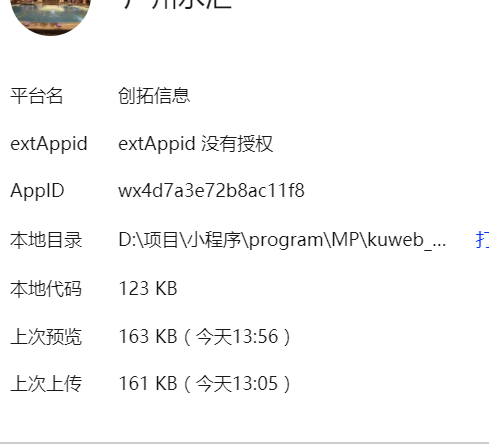Click the partially visible project name title

click(x=177, y=4)
